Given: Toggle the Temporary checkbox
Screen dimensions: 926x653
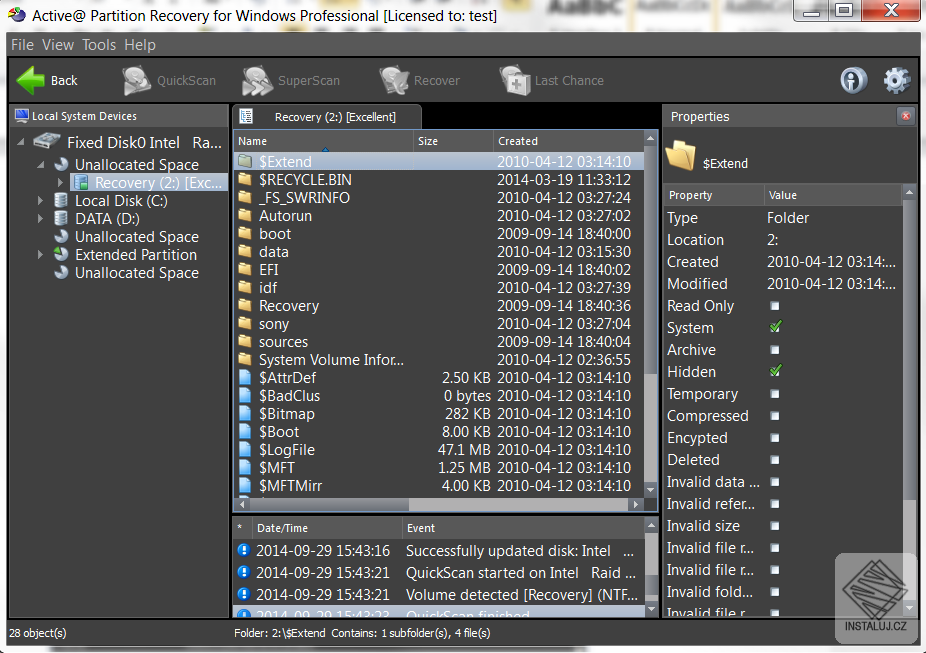Looking at the screenshot, I should tap(775, 394).
